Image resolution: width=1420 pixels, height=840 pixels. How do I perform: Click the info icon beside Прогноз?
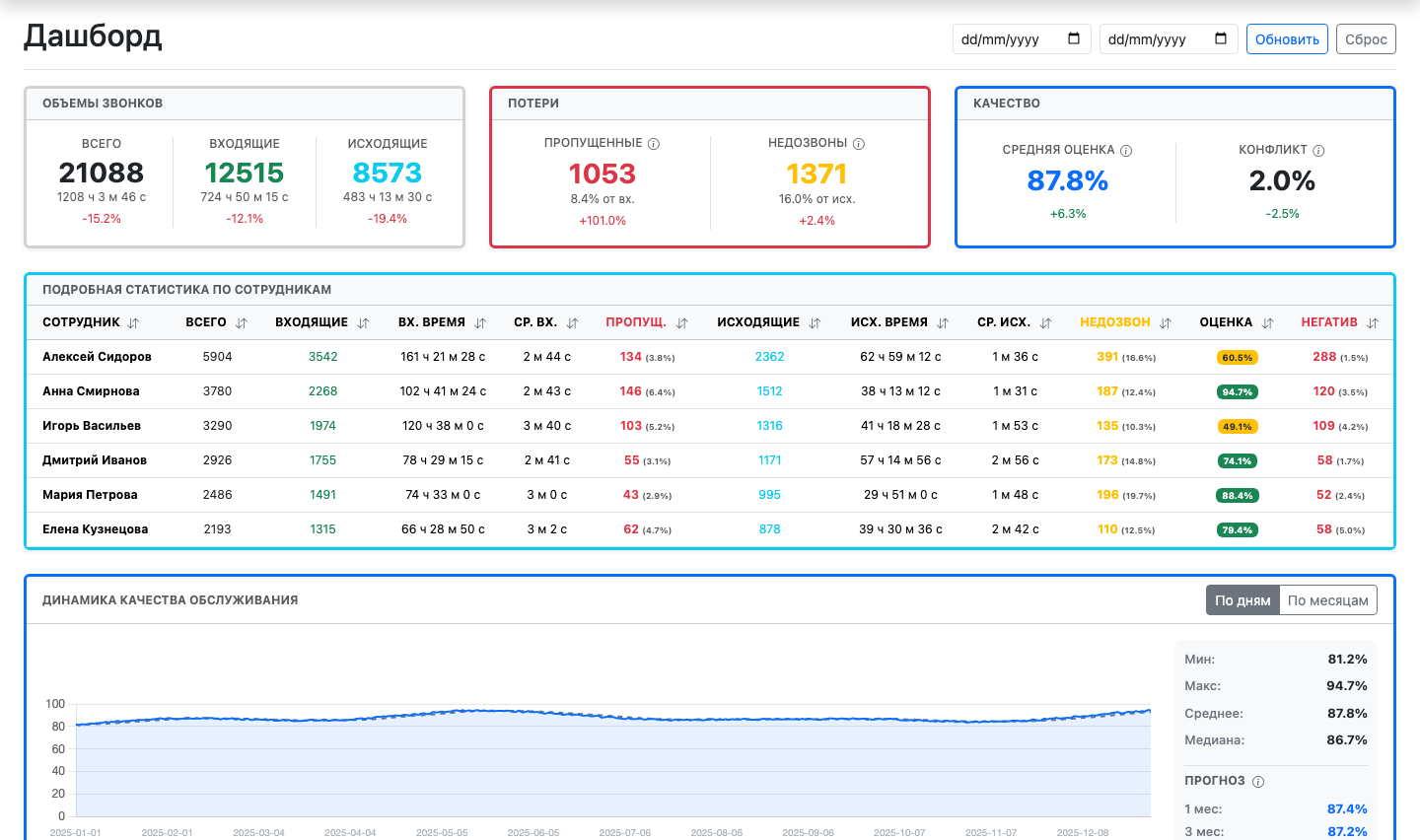(x=1258, y=782)
